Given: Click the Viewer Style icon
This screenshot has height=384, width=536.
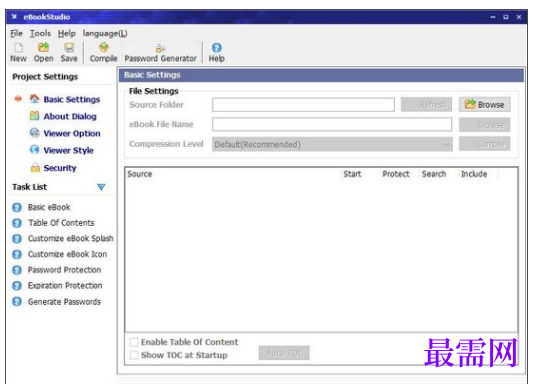Looking at the screenshot, I should [x=34, y=150].
